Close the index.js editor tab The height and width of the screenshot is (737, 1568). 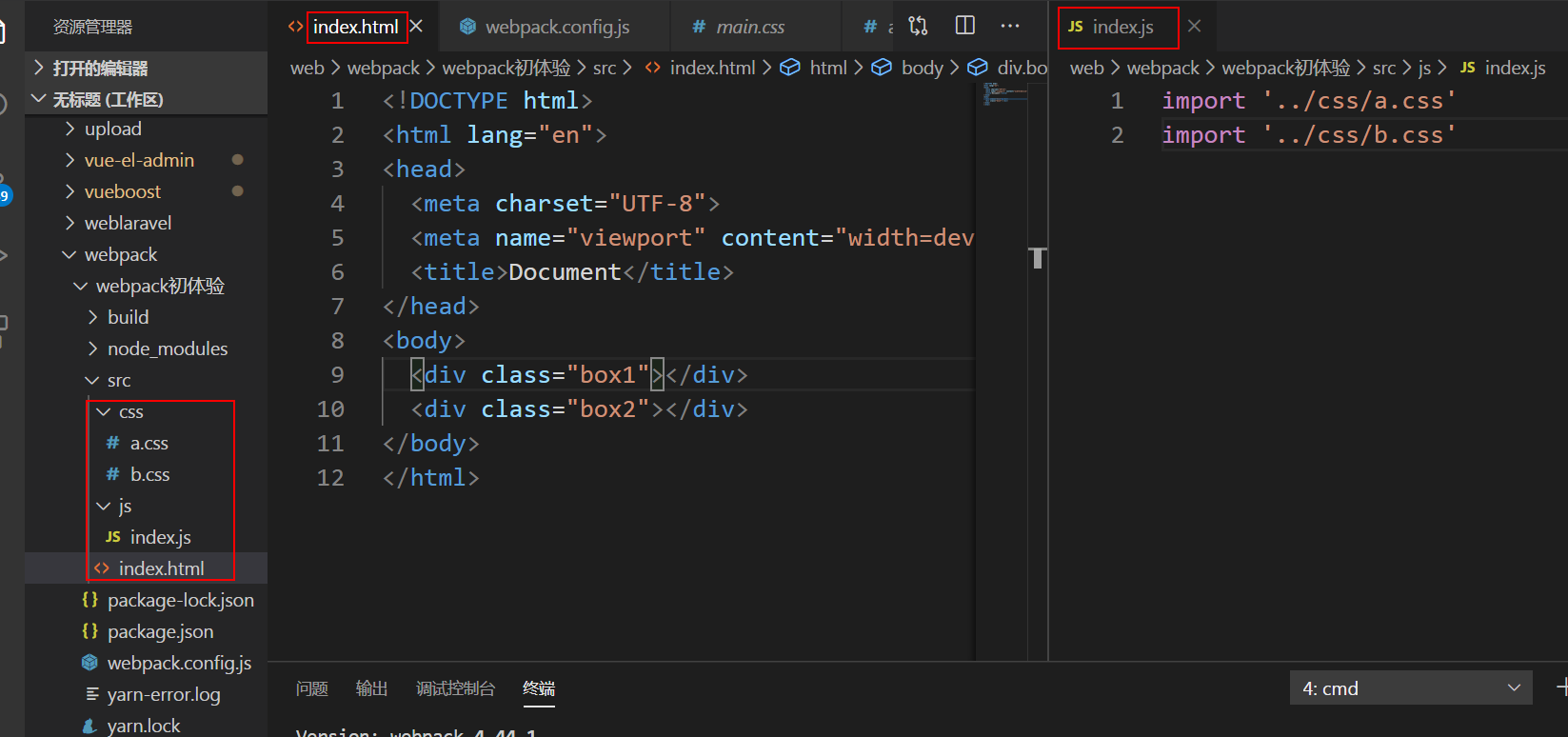pos(1194,27)
